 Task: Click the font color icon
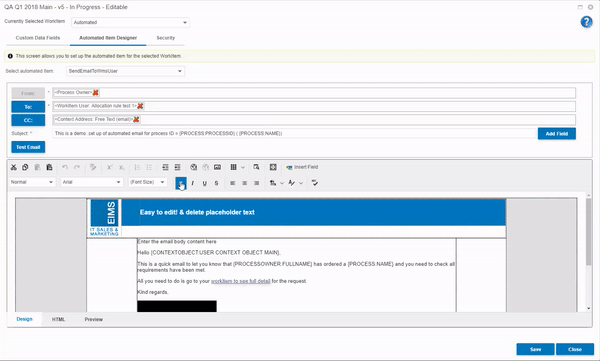273,183
